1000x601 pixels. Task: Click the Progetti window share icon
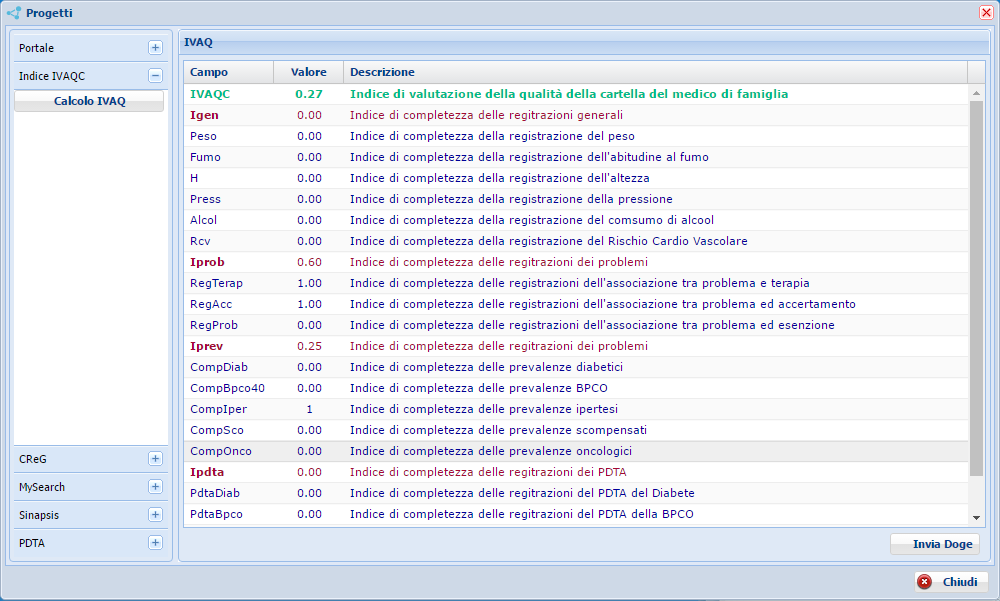point(13,13)
